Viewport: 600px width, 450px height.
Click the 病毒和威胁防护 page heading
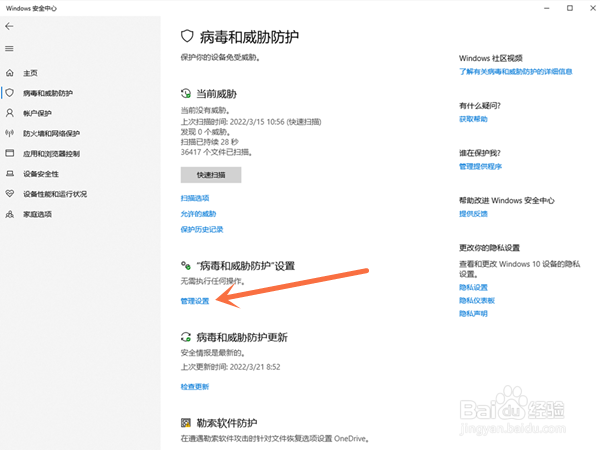point(249,37)
